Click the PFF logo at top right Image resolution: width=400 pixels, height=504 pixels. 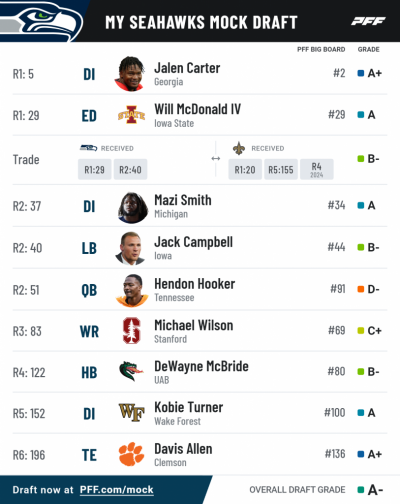click(x=368, y=21)
